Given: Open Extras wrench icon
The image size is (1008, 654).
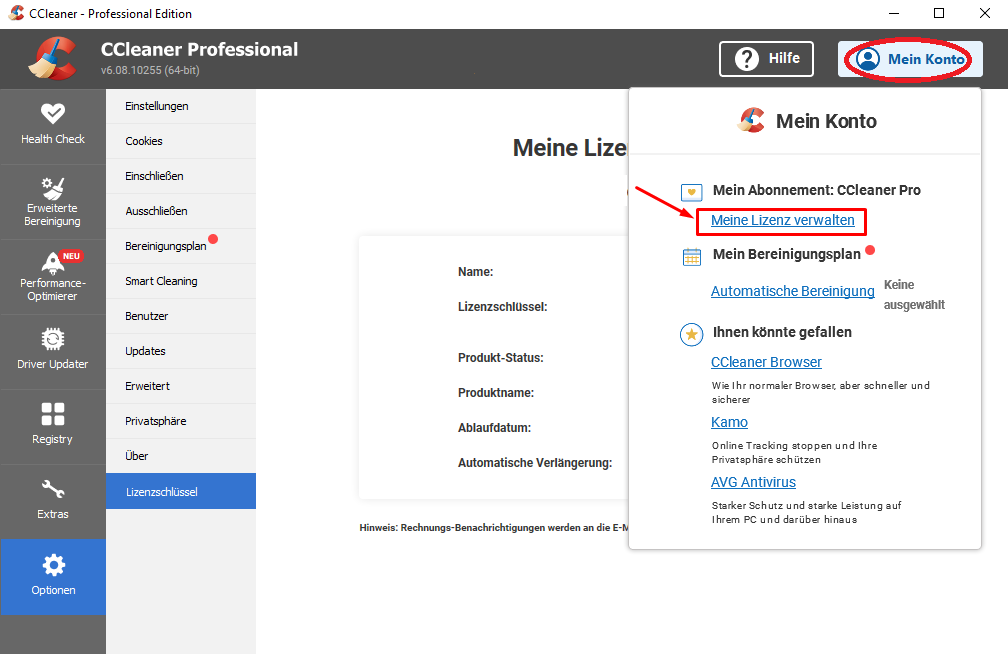Looking at the screenshot, I should pos(53,489).
